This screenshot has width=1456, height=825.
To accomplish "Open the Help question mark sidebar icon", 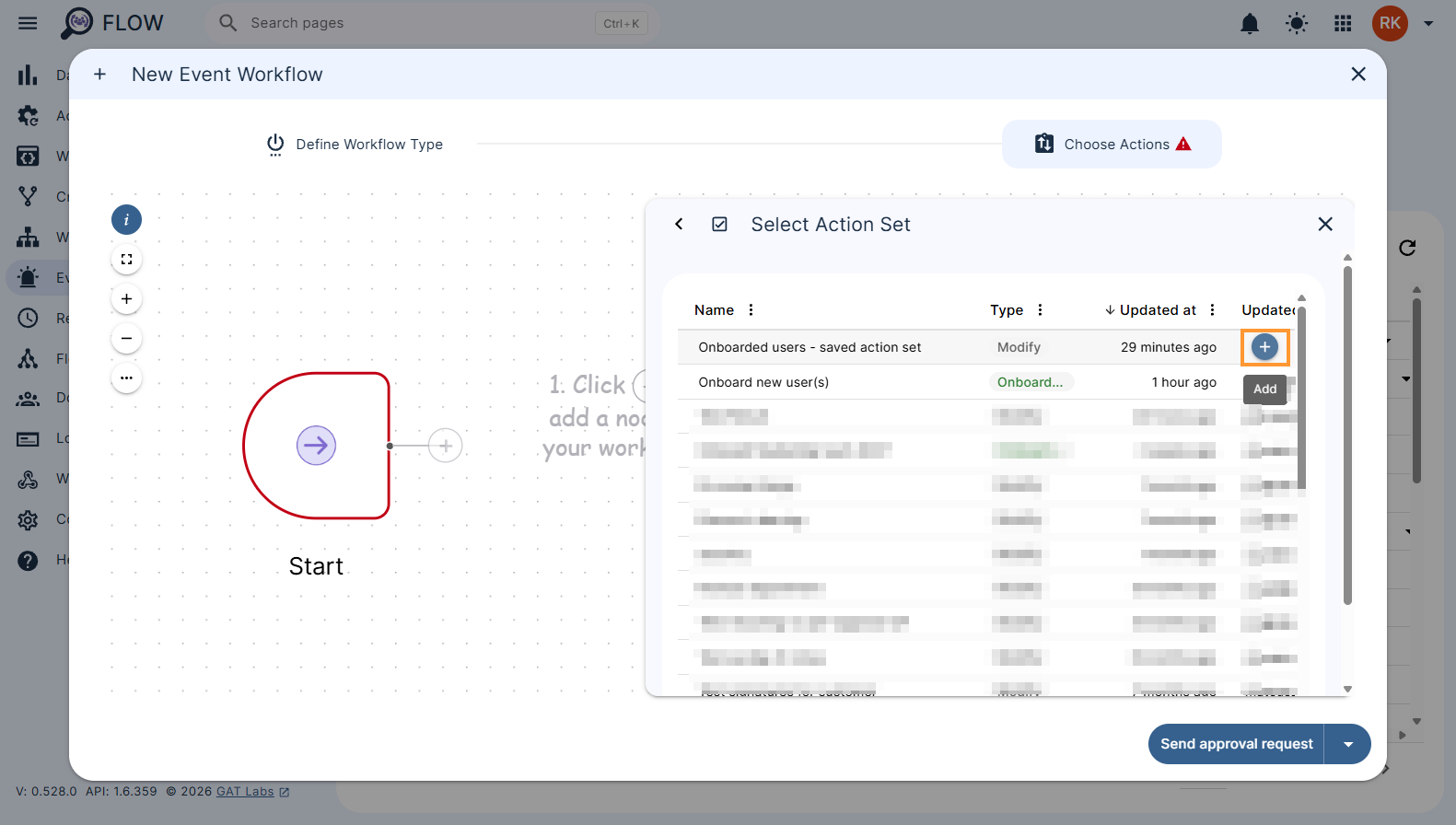I will click(x=28, y=560).
